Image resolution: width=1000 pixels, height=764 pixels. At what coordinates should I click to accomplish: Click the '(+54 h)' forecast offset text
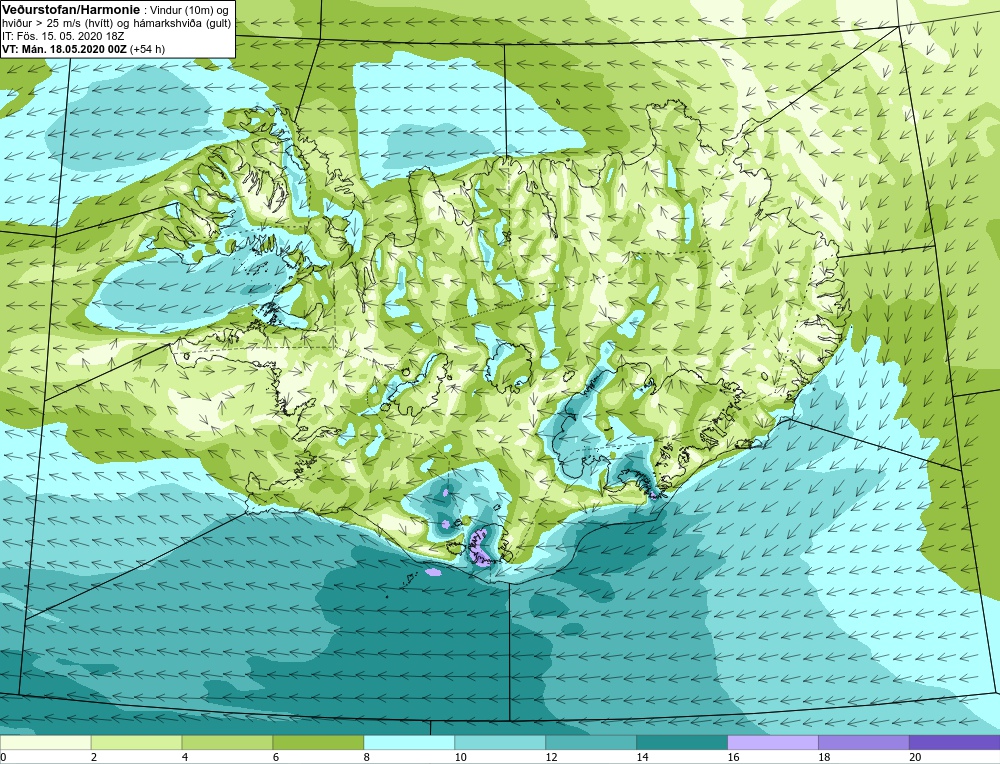pos(147,49)
